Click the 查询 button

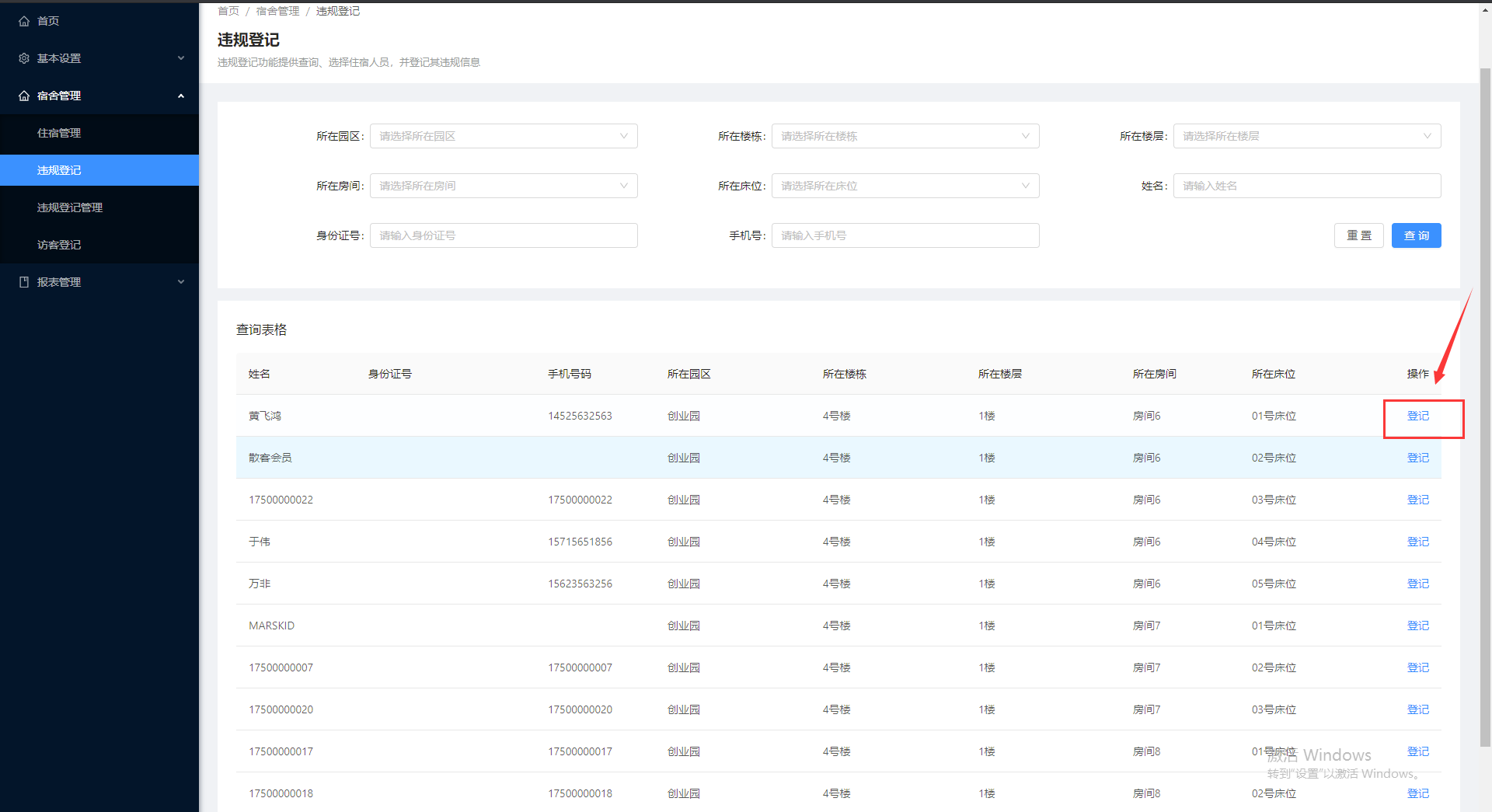point(1417,235)
